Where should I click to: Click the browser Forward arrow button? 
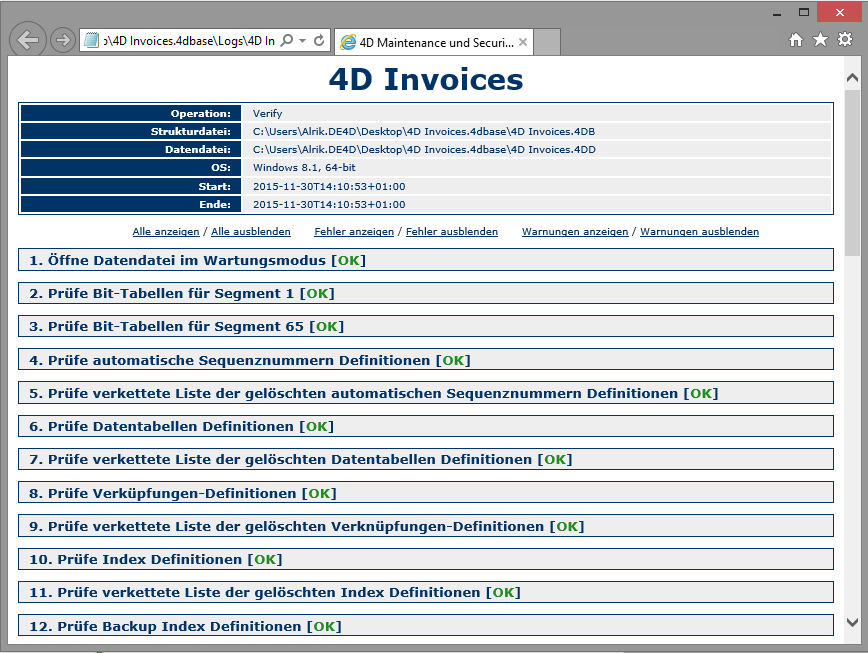62,40
